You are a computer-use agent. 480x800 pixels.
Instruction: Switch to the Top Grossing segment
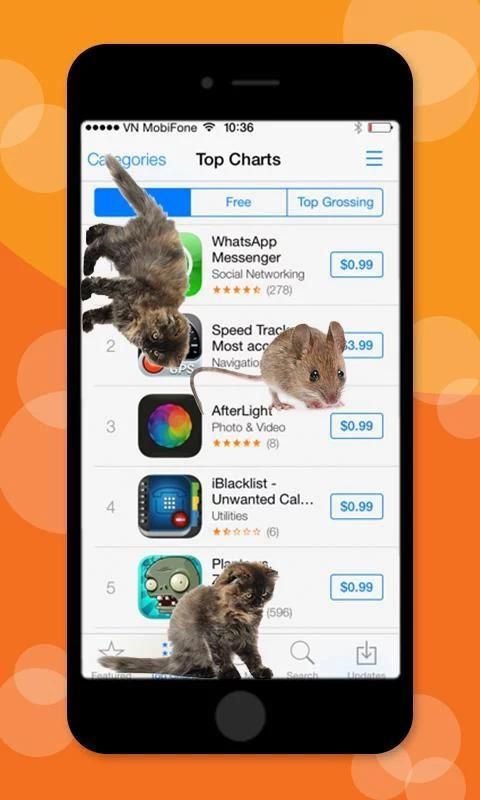click(335, 203)
